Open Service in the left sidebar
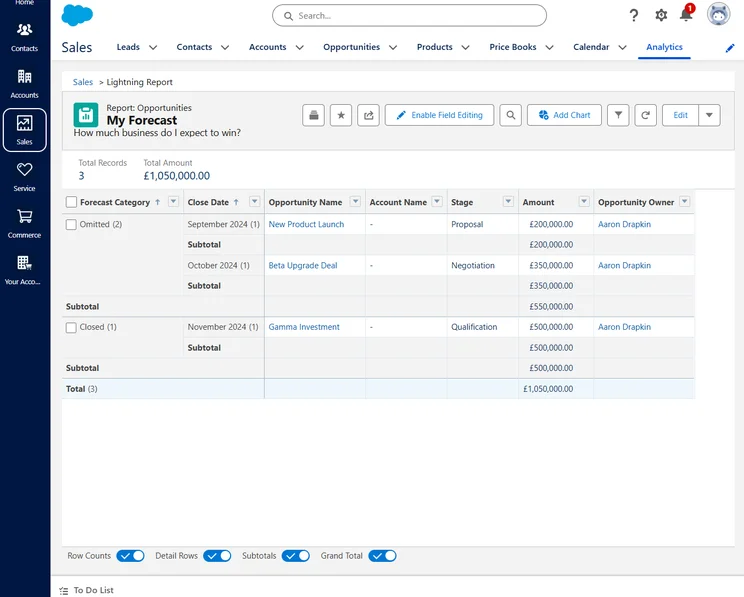Image resolution: width=744 pixels, height=597 pixels. [x=25, y=177]
